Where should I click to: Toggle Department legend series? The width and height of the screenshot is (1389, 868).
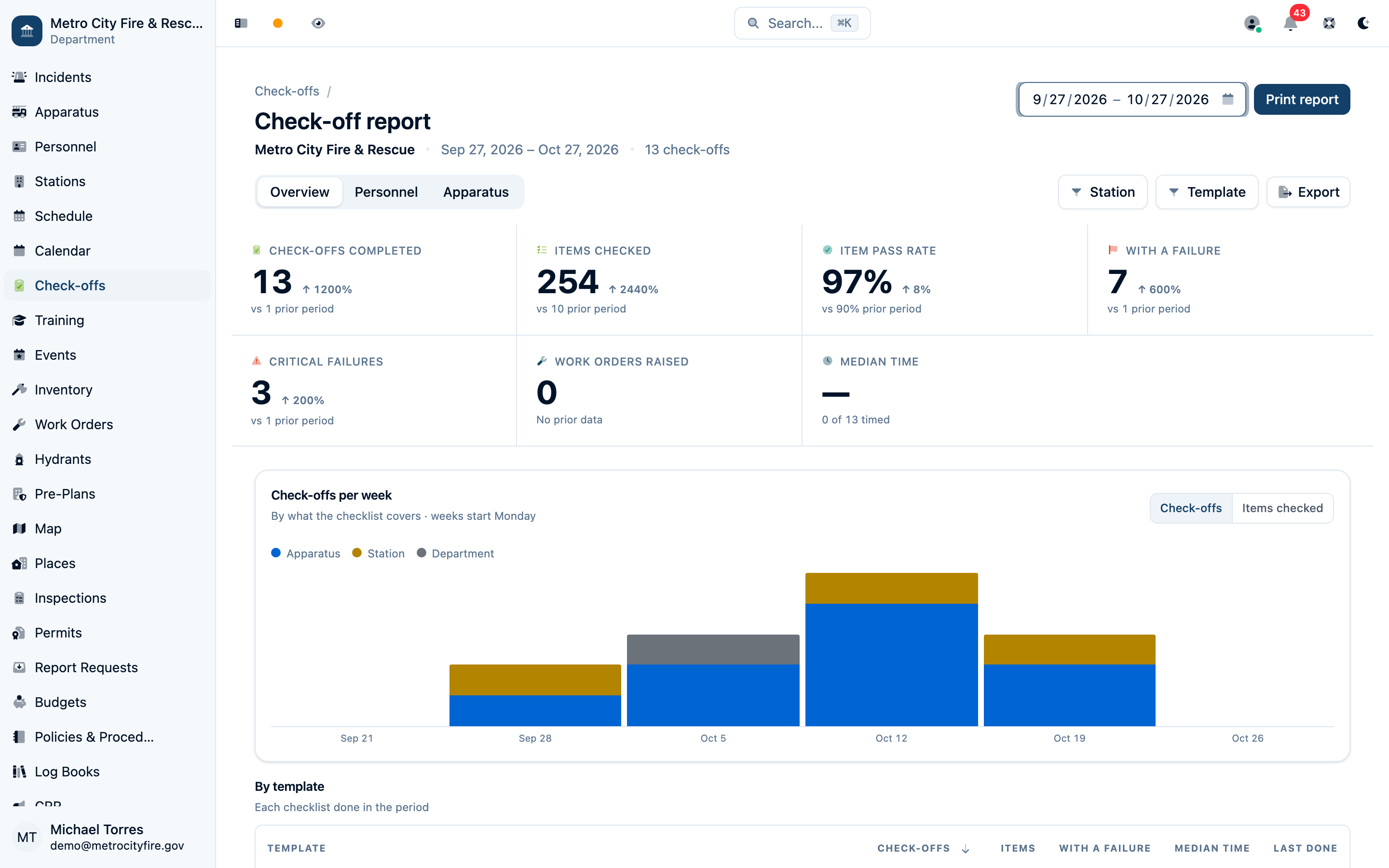(x=455, y=554)
